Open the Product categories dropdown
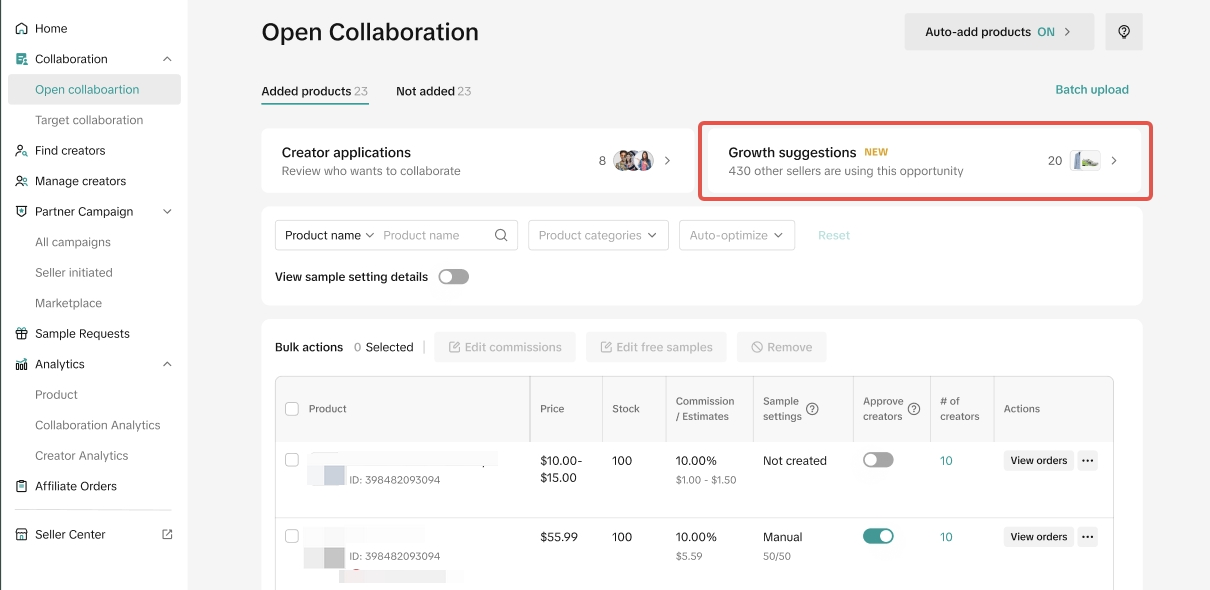The width and height of the screenshot is (1210, 590). coord(598,236)
